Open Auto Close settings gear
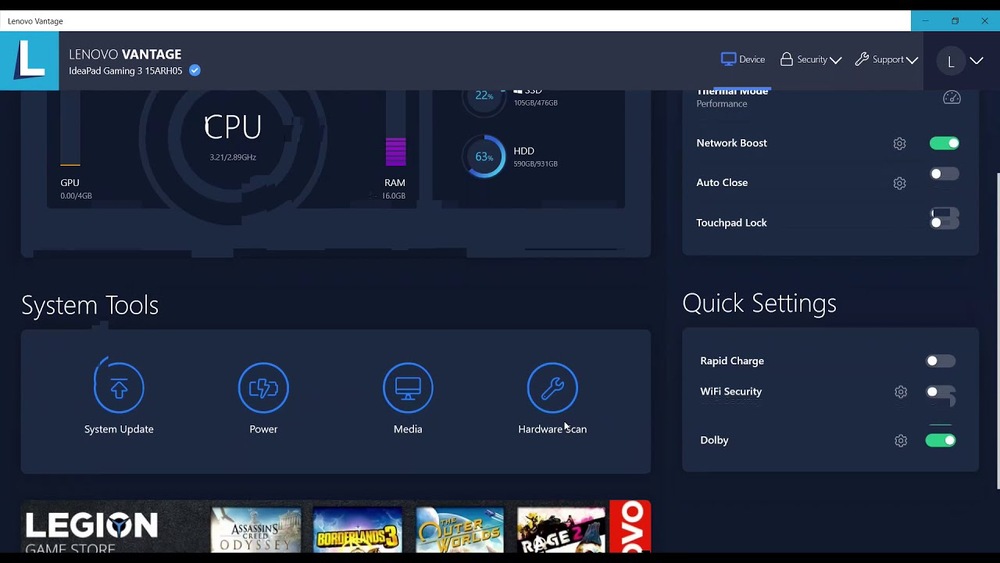 [899, 183]
